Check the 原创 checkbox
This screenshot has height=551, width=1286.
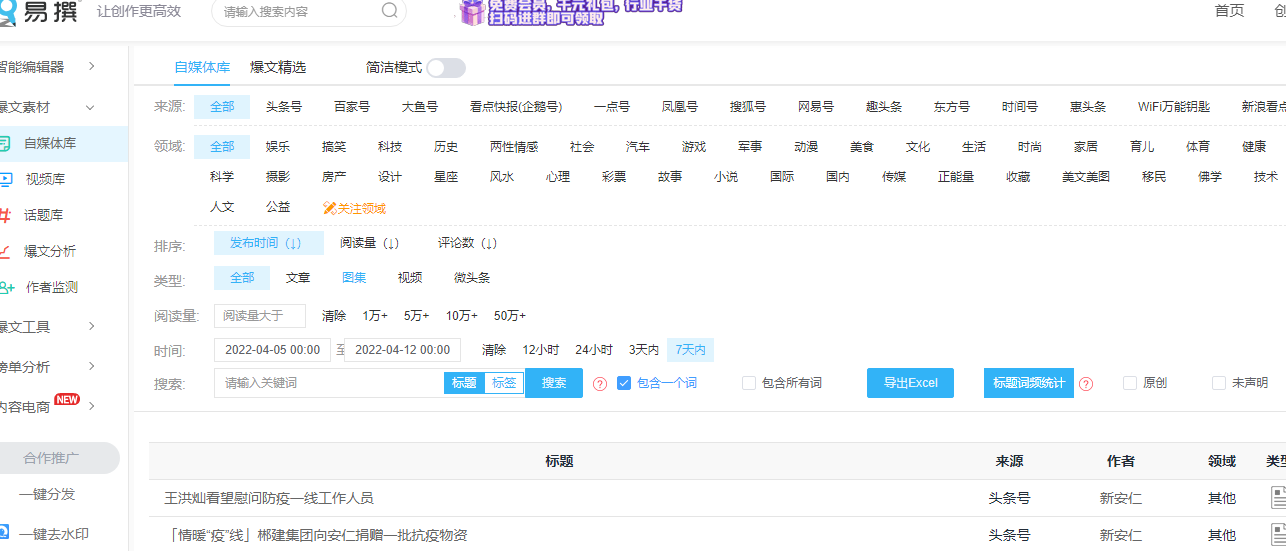(x=1130, y=383)
